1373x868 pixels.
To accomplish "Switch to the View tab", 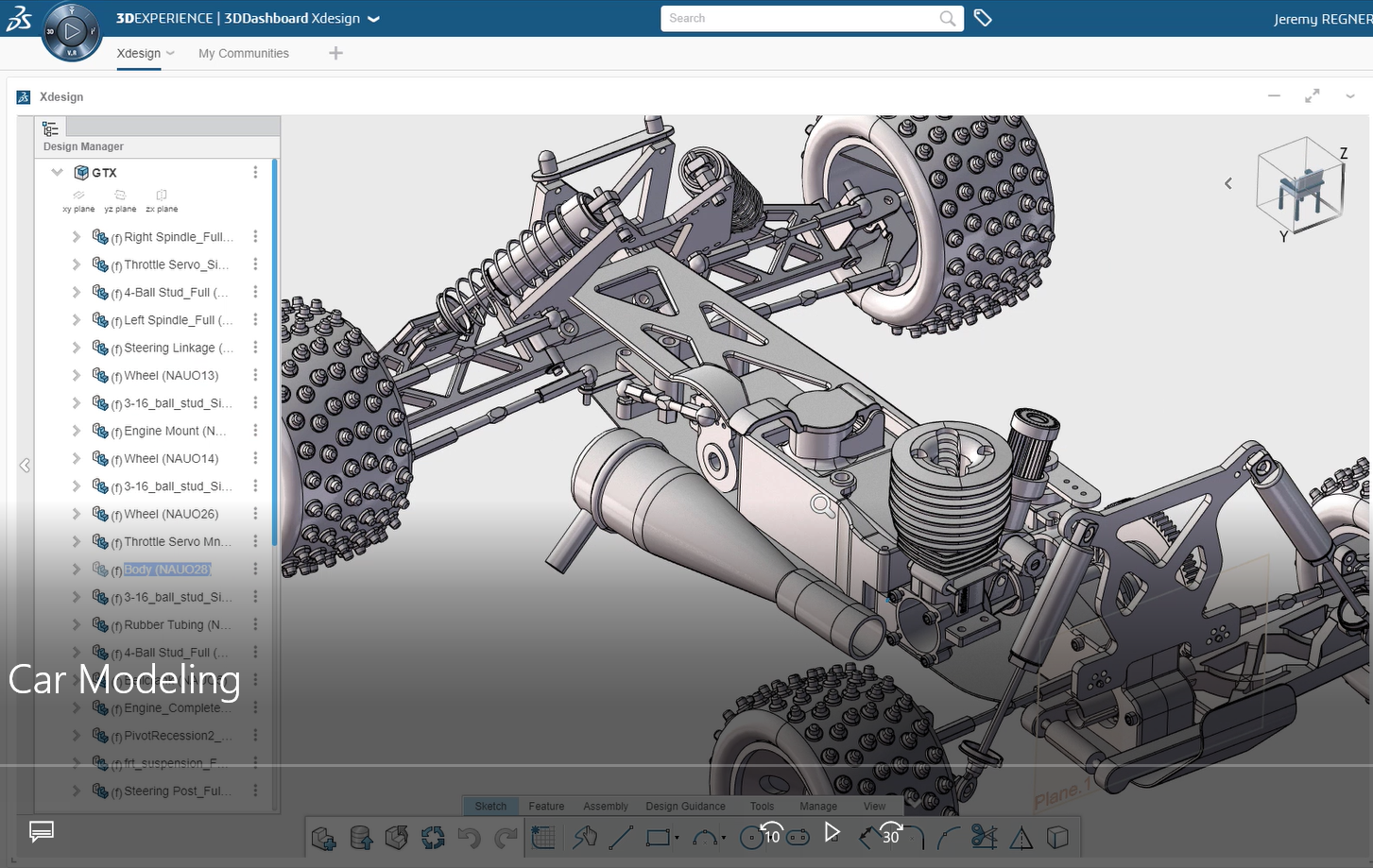I will pyautogui.click(x=875, y=807).
